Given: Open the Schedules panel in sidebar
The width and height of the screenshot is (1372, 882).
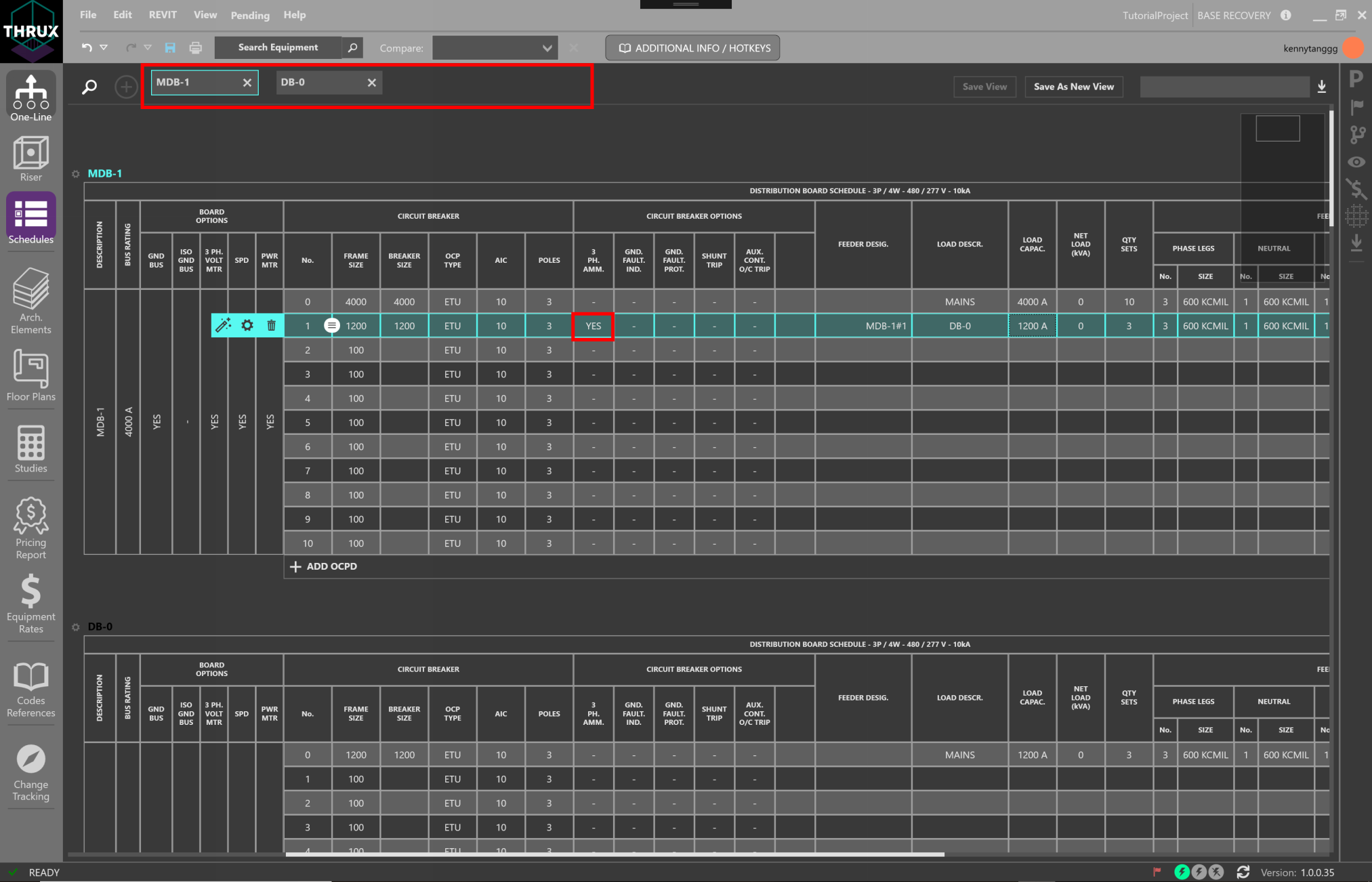Looking at the screenshot, I should (x=30, y=218).
